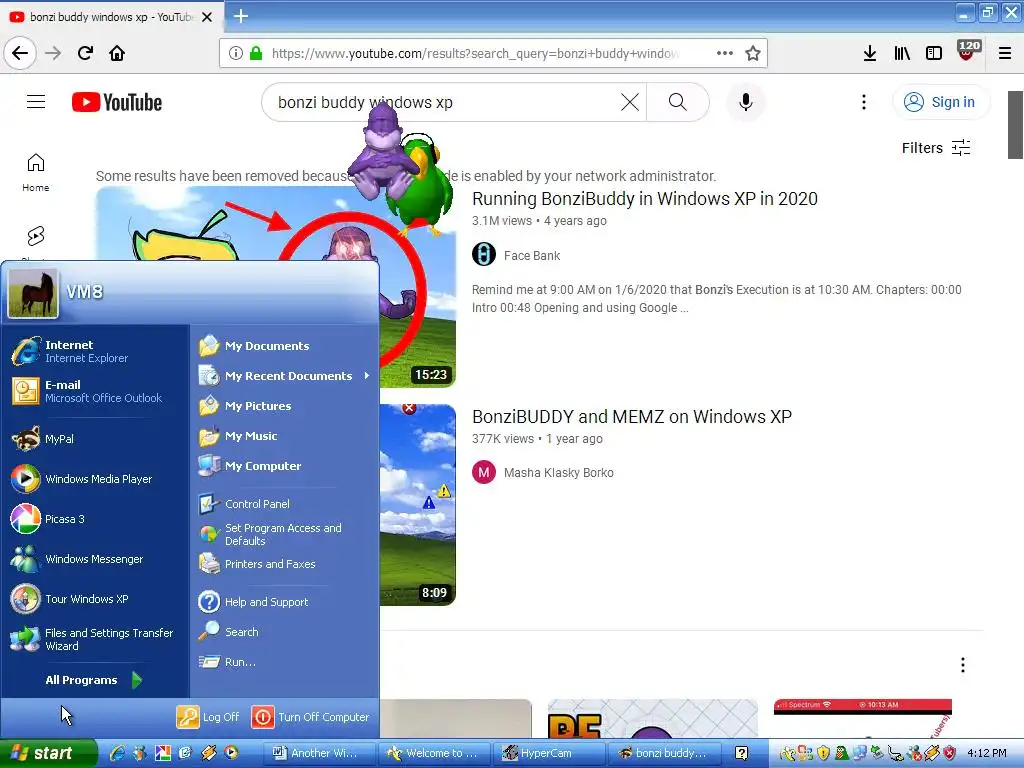Open Files and Settings Transfer Wizard
Viewport: 1024px width, 768px height.
pos(95,639)
